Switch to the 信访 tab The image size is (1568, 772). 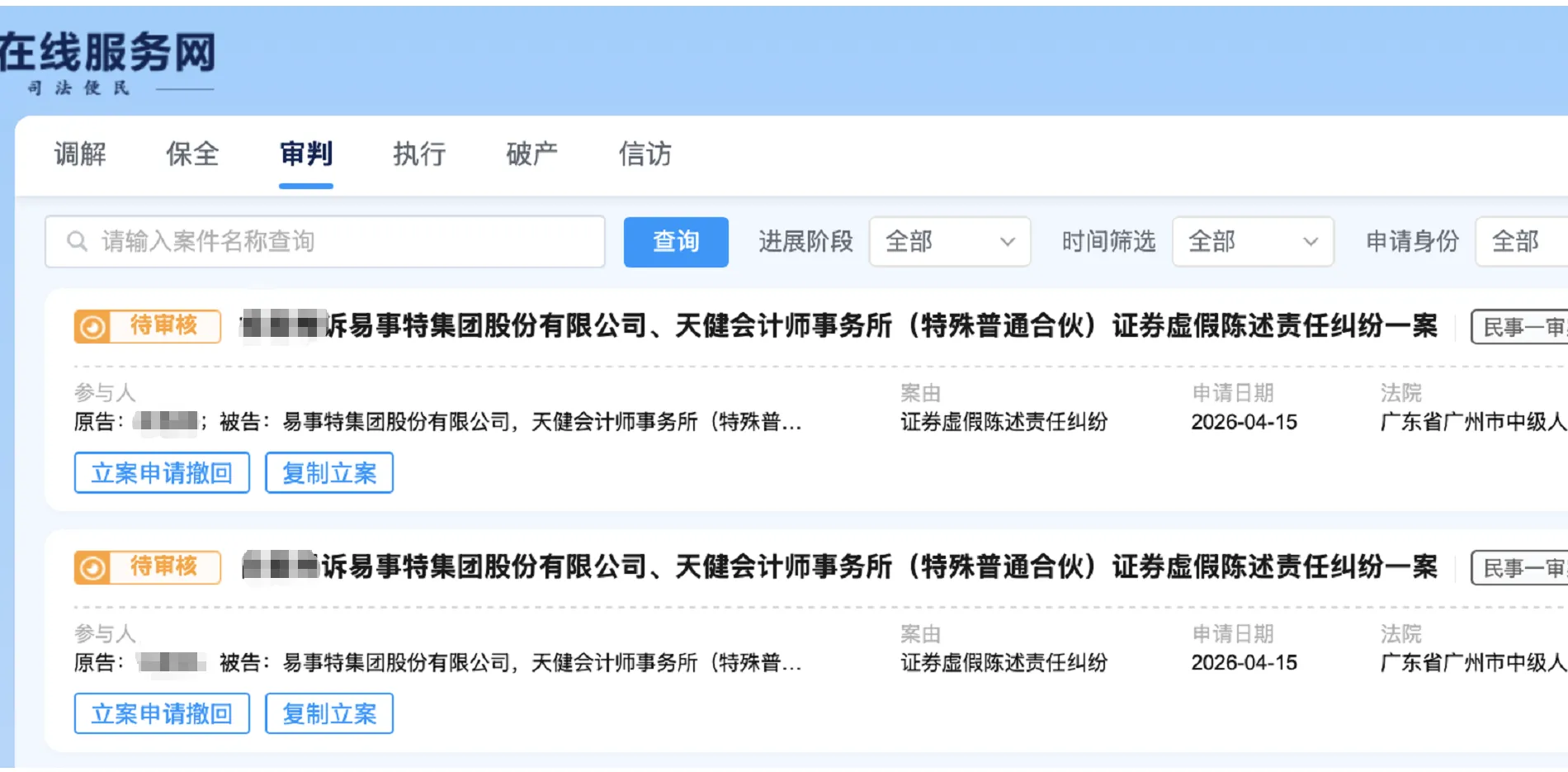645,154
